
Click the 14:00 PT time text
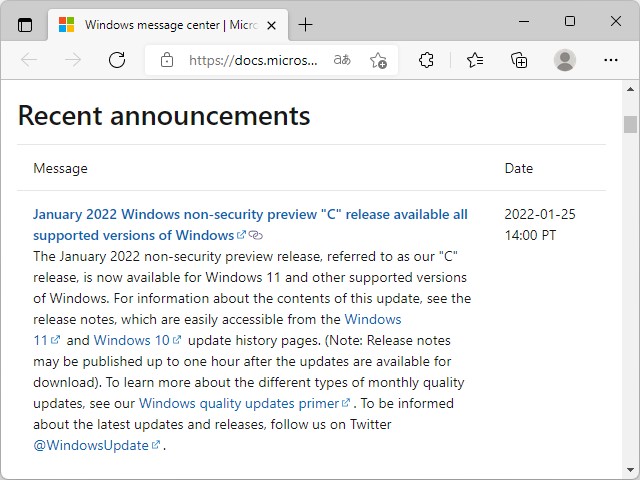(530, 235)
